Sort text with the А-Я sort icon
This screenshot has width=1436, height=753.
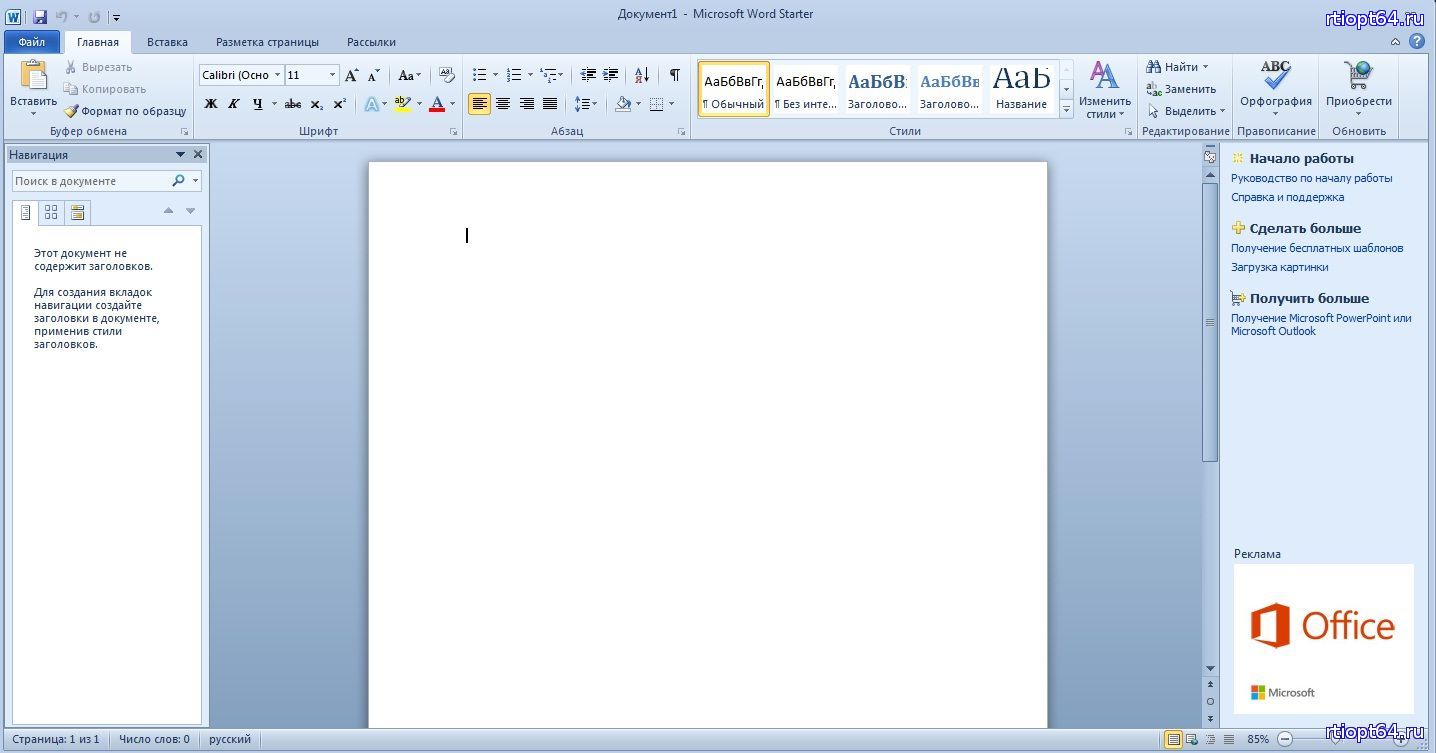click(x=642, y=75)
